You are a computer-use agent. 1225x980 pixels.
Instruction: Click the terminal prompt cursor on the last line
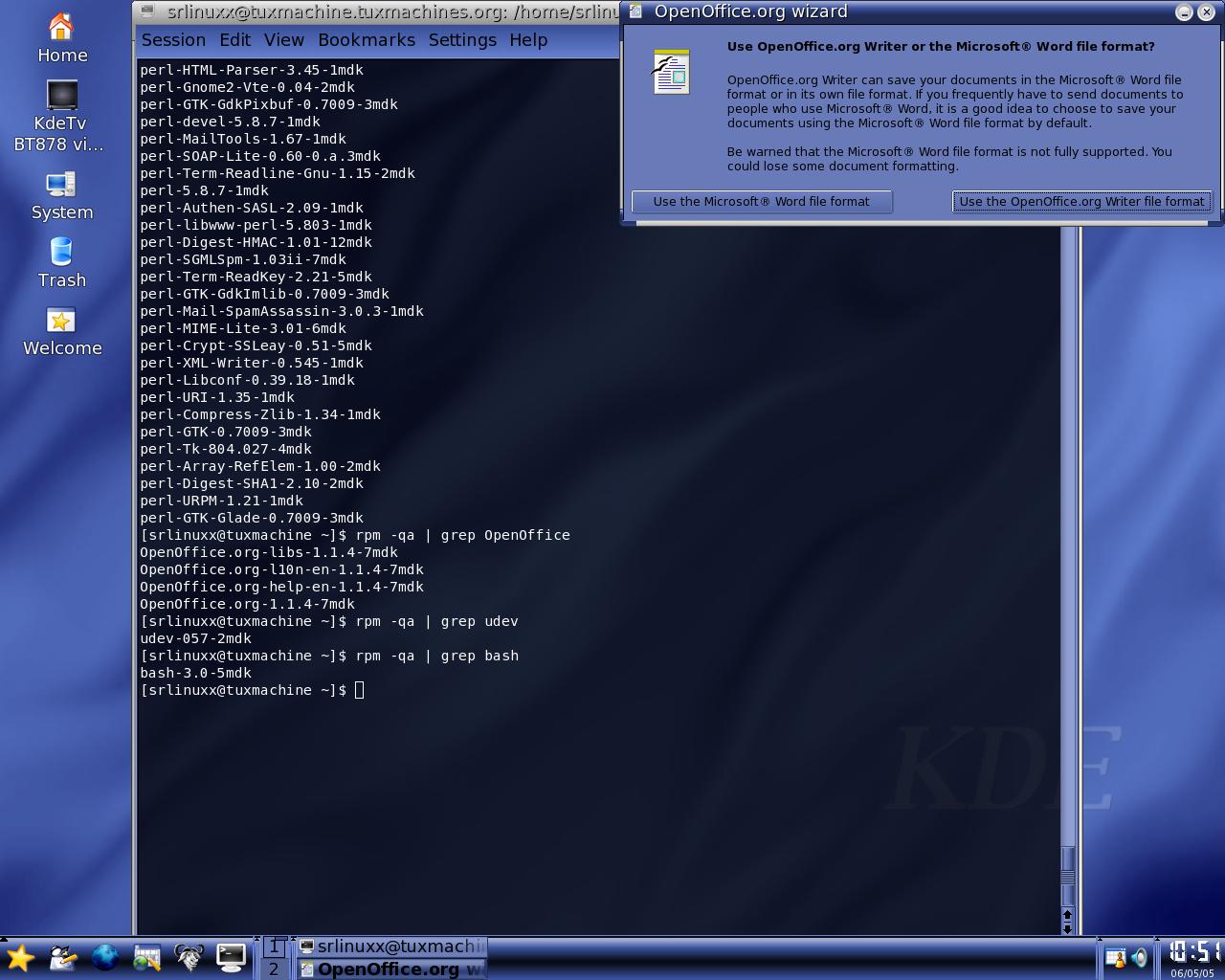(x=359, y=690)
